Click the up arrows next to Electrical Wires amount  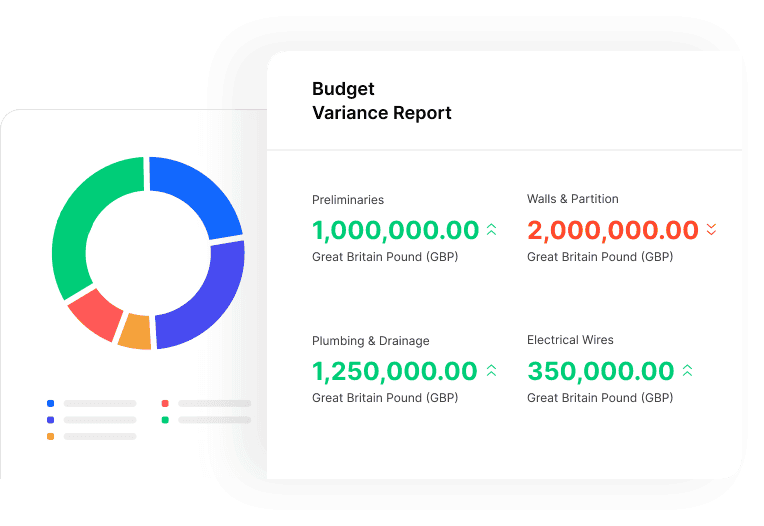tap(687, 371)
